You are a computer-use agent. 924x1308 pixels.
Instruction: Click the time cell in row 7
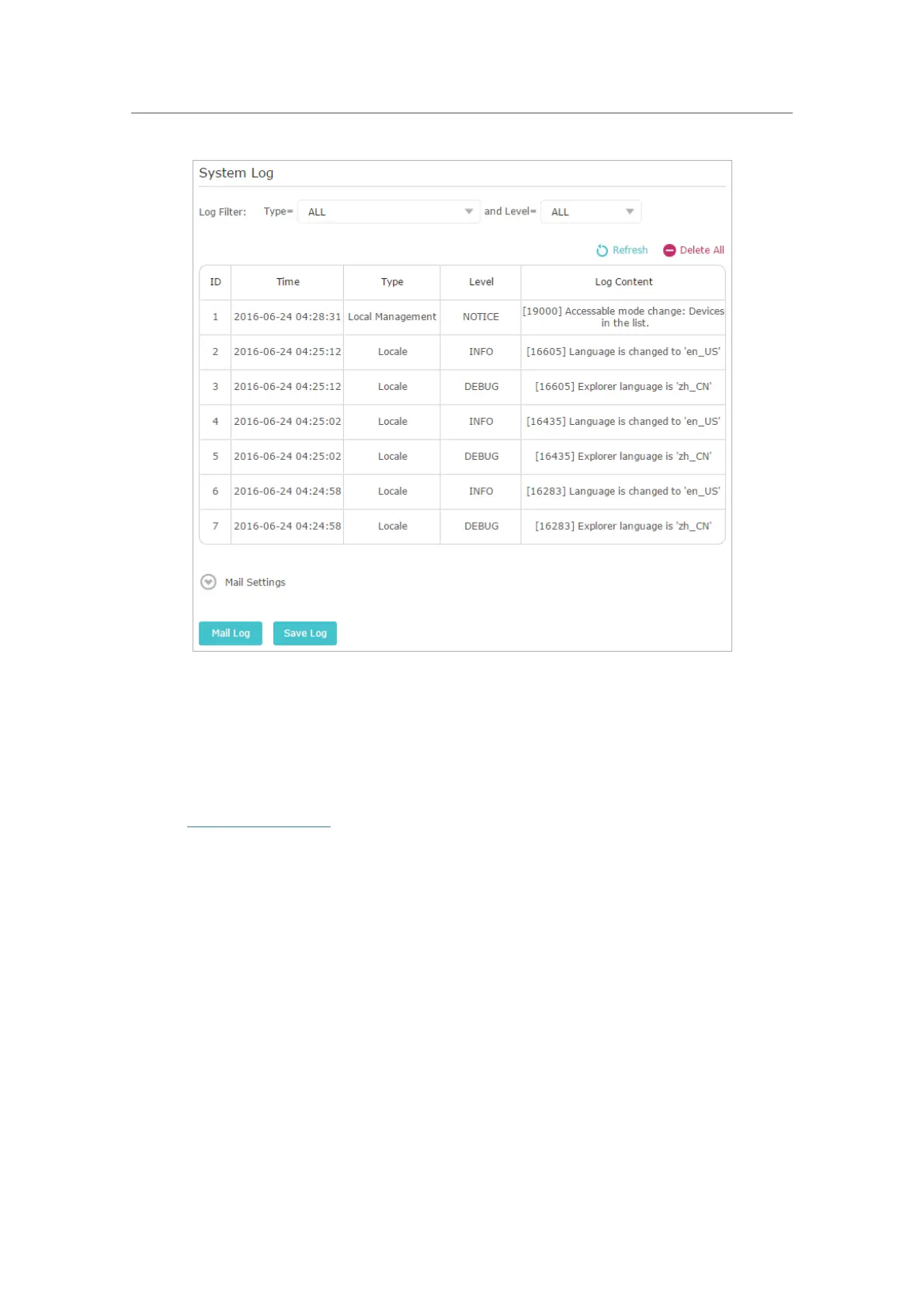287,527
